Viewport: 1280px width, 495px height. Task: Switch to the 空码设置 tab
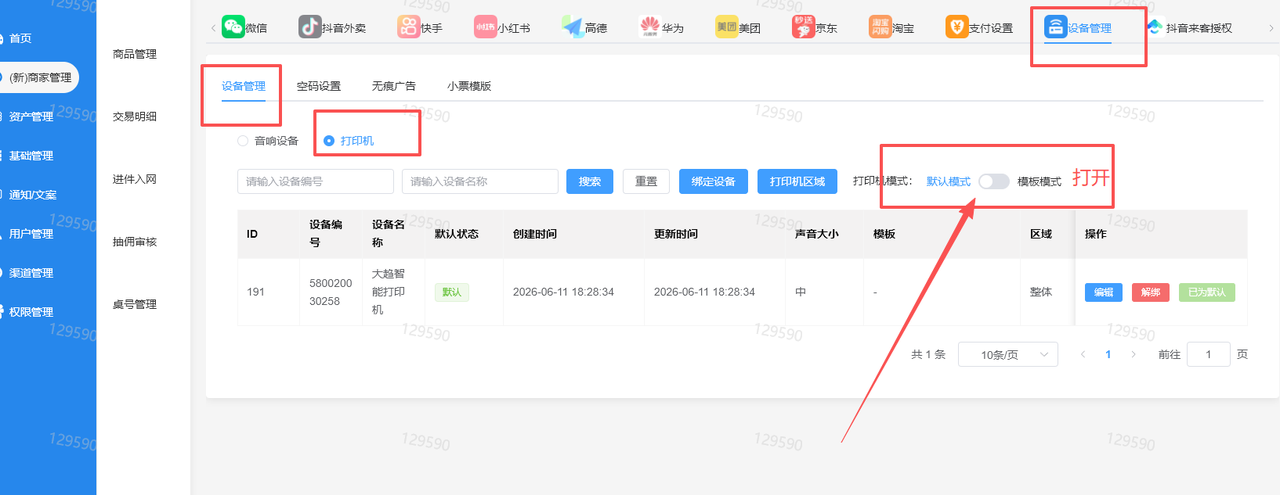tap(318, 87)
